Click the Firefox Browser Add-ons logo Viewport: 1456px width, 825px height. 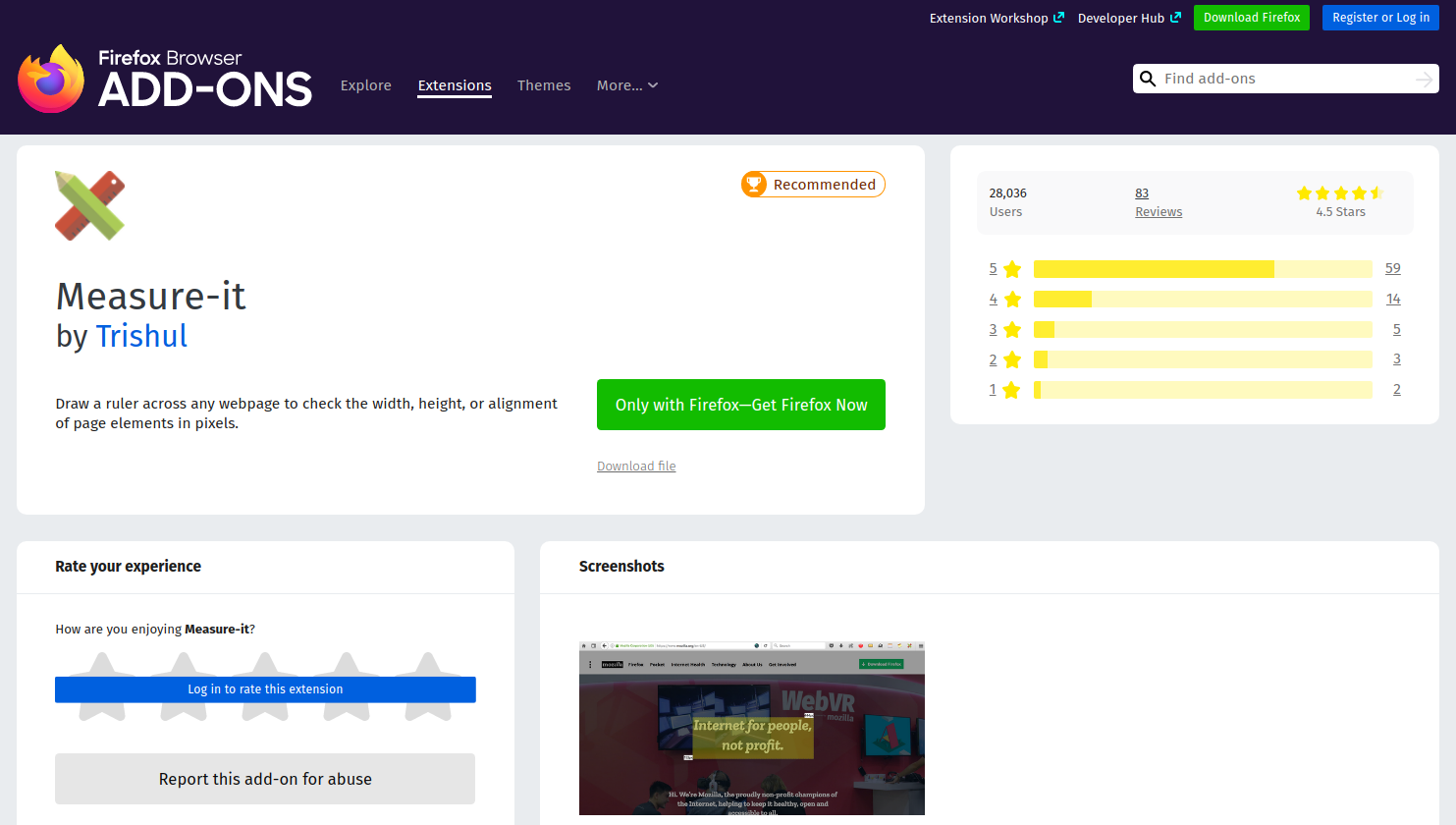[x=165, y=79]
